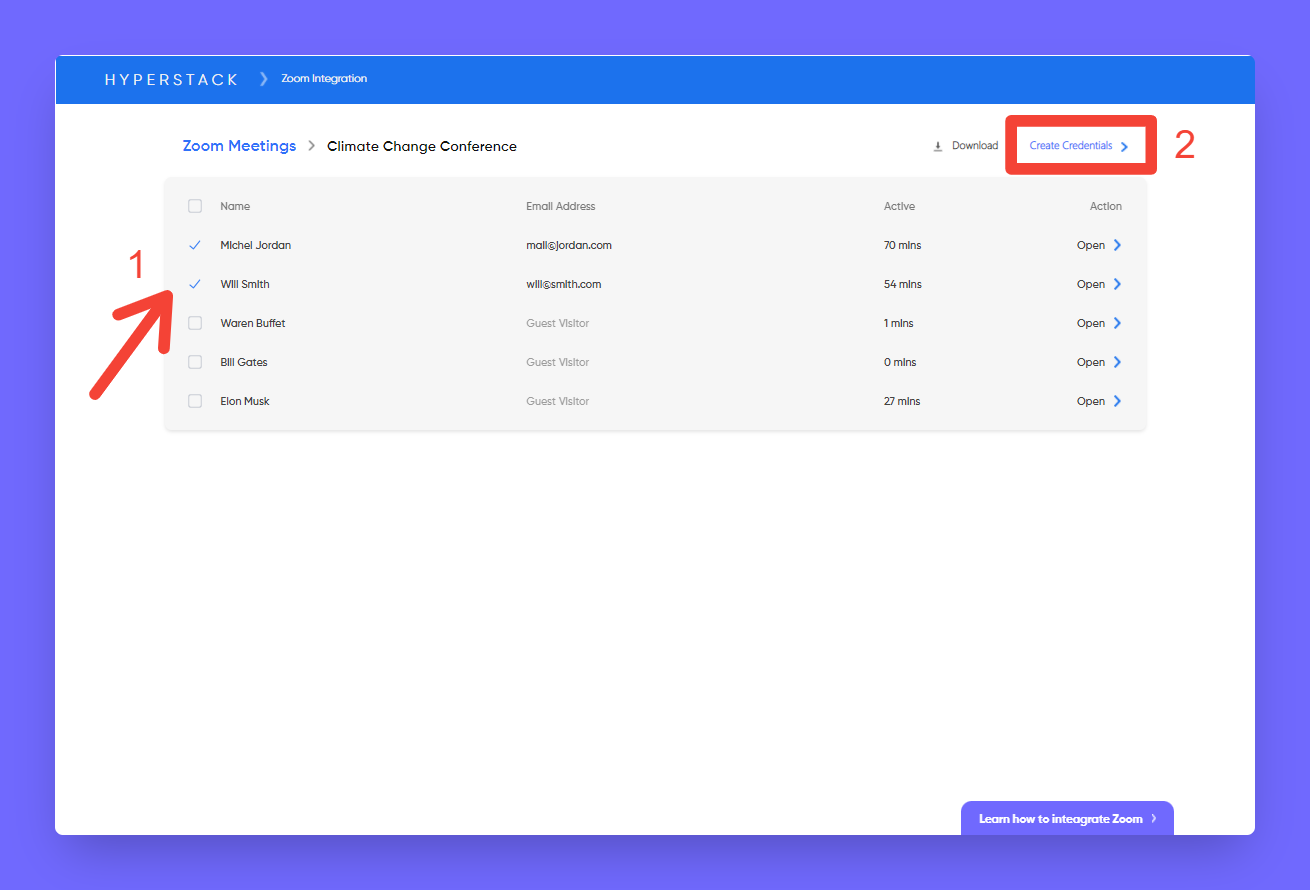Go to Zoom Meetings breadcrumb

239,146
